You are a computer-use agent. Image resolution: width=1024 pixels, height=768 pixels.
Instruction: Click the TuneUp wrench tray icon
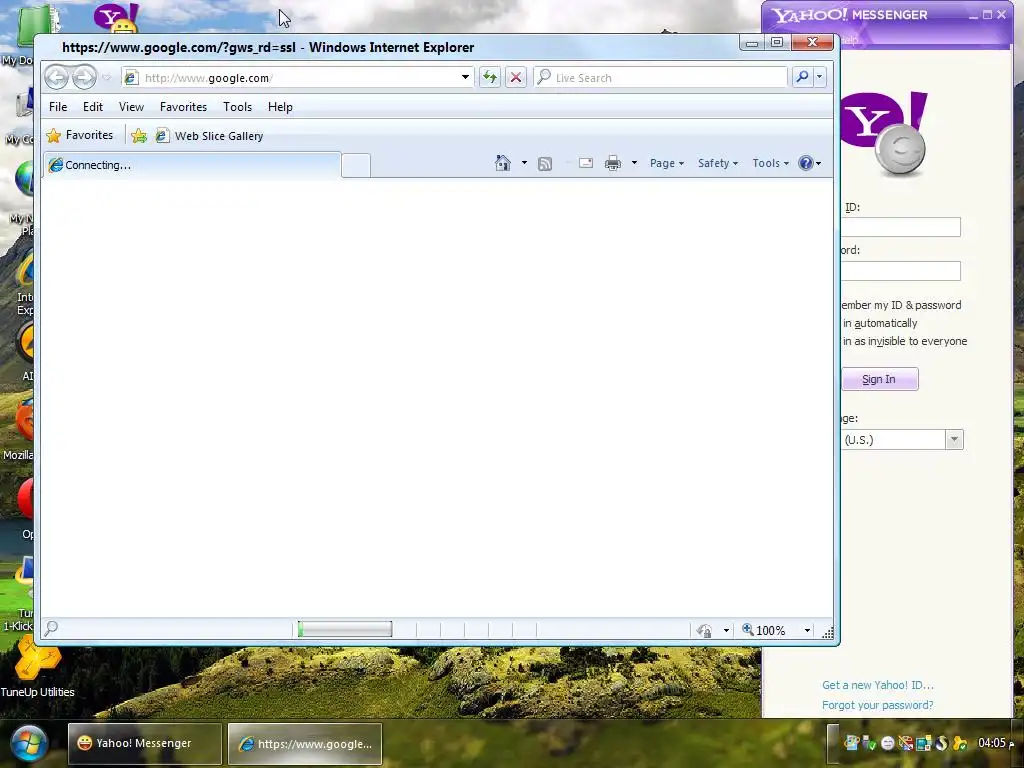click(x=960, y=743)
